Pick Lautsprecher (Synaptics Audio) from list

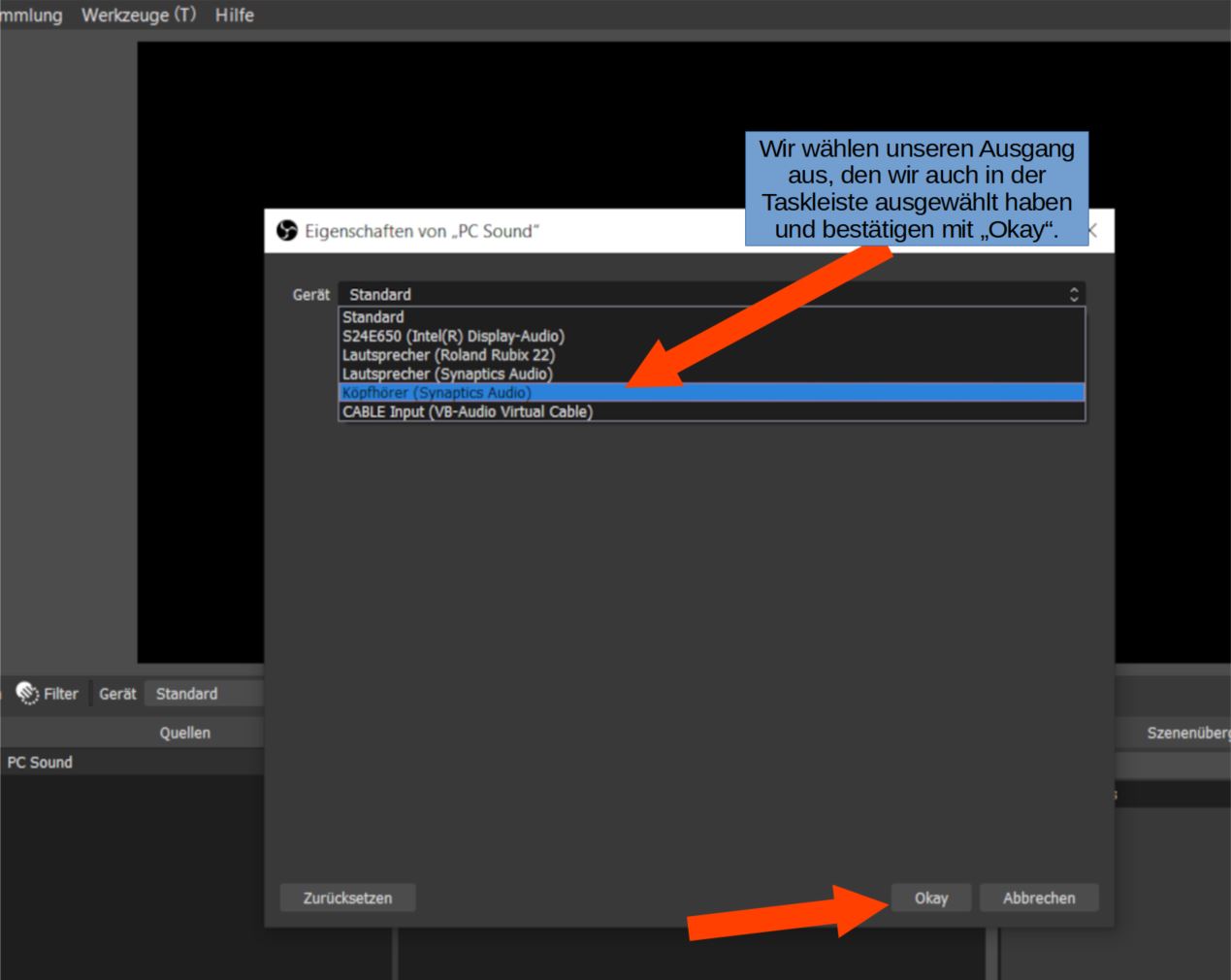tap(447, 374)
